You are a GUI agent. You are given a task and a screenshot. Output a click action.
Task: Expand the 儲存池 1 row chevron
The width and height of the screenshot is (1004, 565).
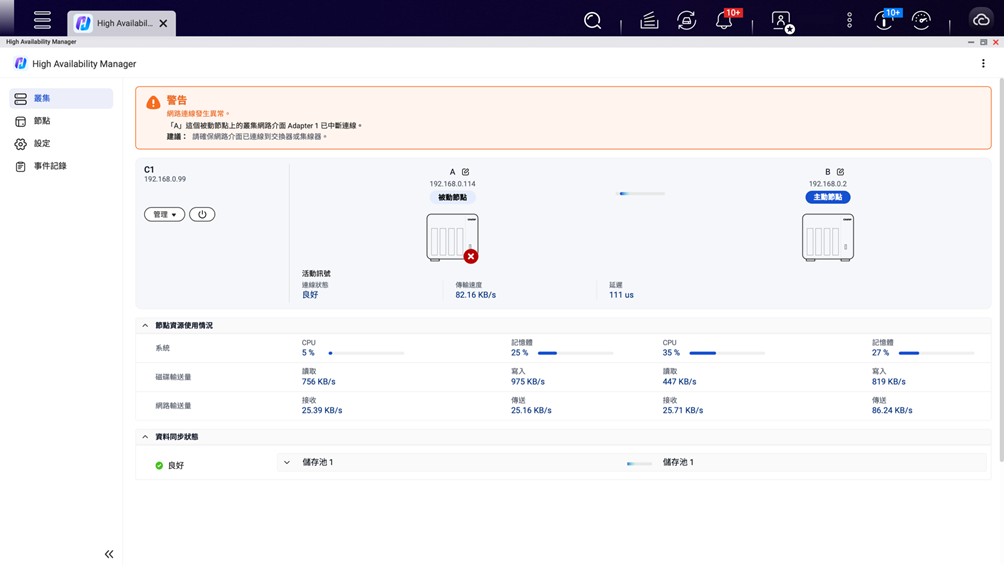287,463
